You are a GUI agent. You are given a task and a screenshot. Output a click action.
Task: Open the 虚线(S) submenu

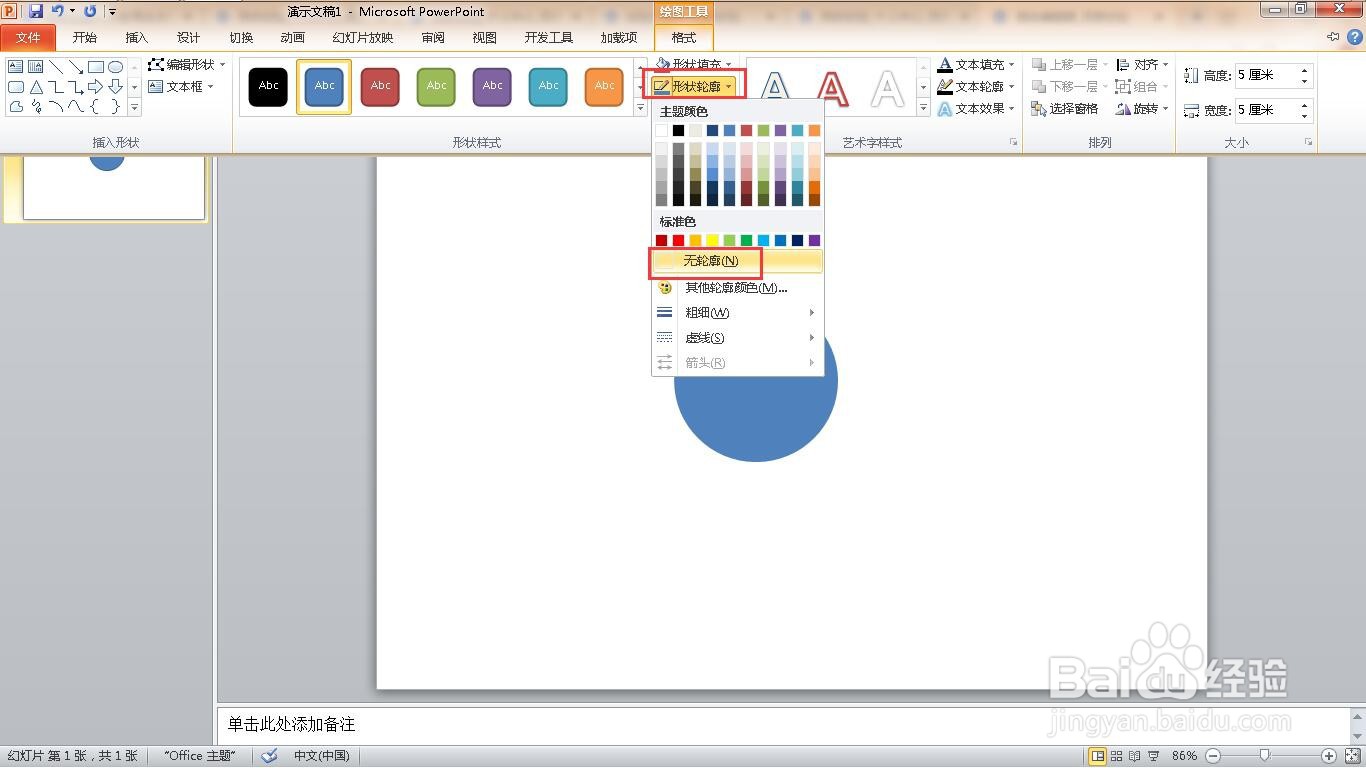pyautogui.click(x=738, y=338)
